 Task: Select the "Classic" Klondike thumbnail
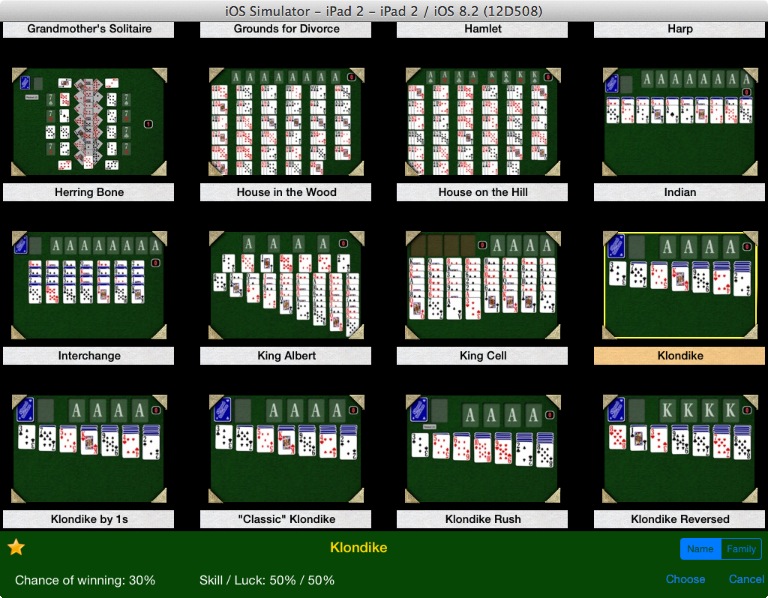pos(286,449)
